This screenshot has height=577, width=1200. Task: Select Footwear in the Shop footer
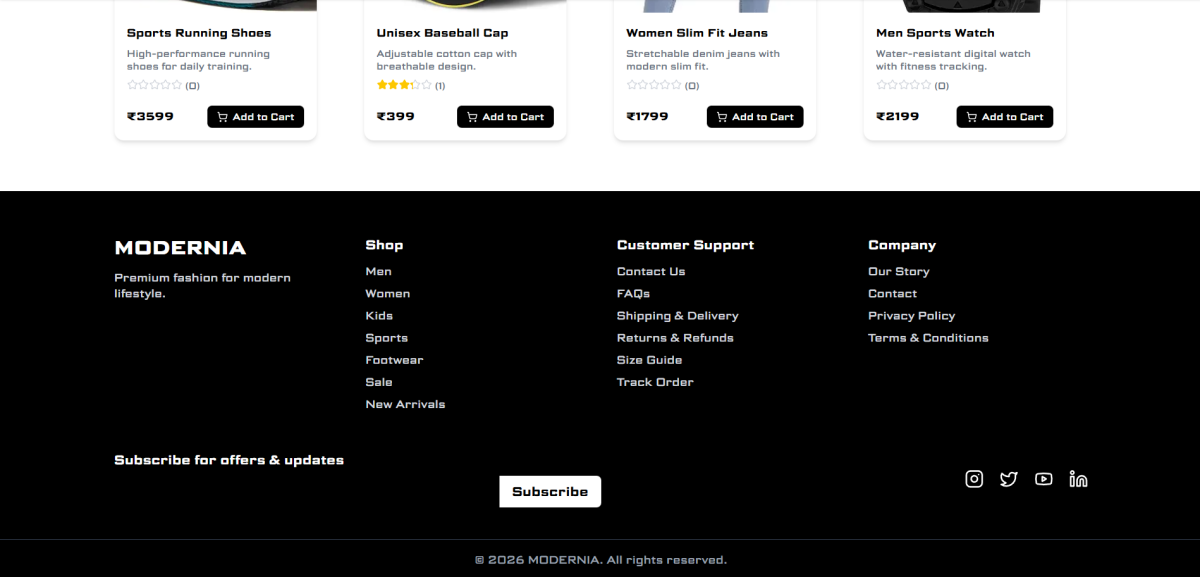pos(394,360)
